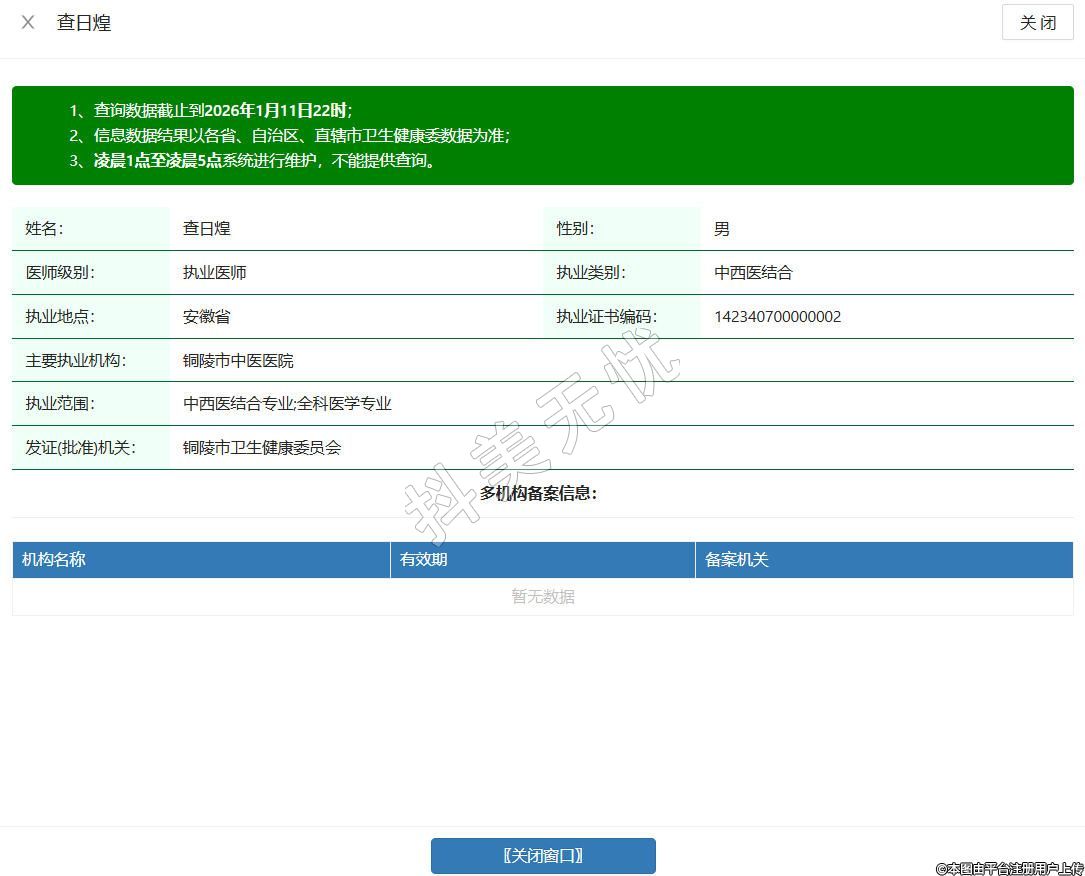Click the blue 【关闭窗口】 button
Screen dimensions: 1085x876
(543, 856)
